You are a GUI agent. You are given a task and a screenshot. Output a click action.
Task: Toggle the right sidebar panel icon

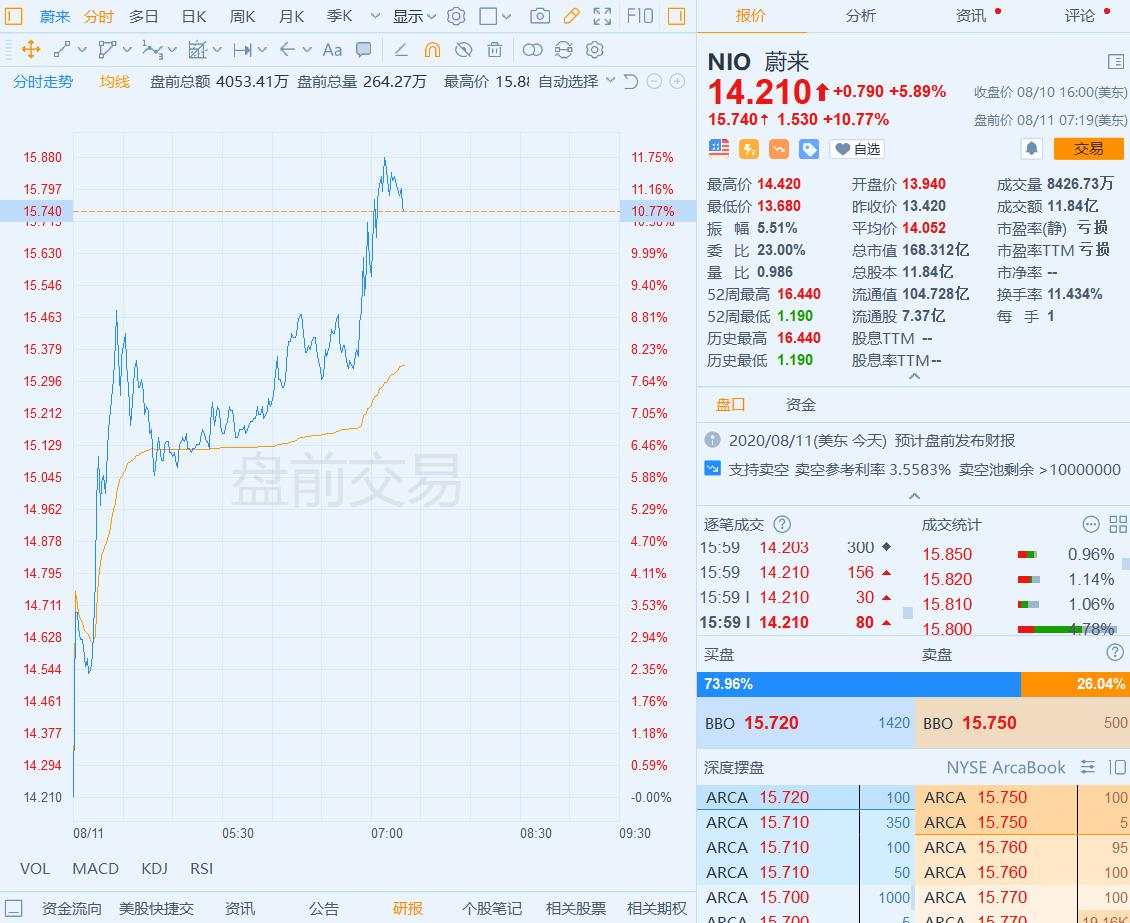point(676,16)
